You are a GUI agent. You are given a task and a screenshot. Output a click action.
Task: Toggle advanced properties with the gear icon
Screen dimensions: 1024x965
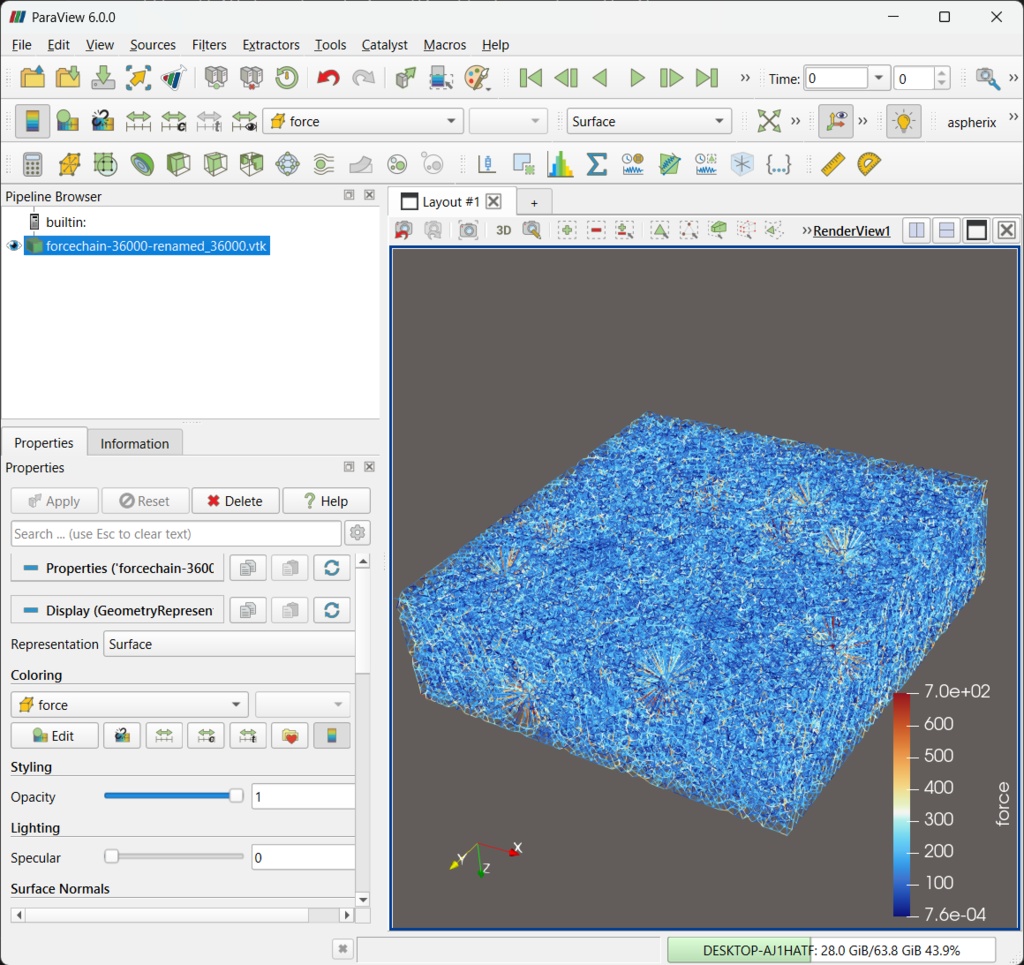click(x=357, y=532)
